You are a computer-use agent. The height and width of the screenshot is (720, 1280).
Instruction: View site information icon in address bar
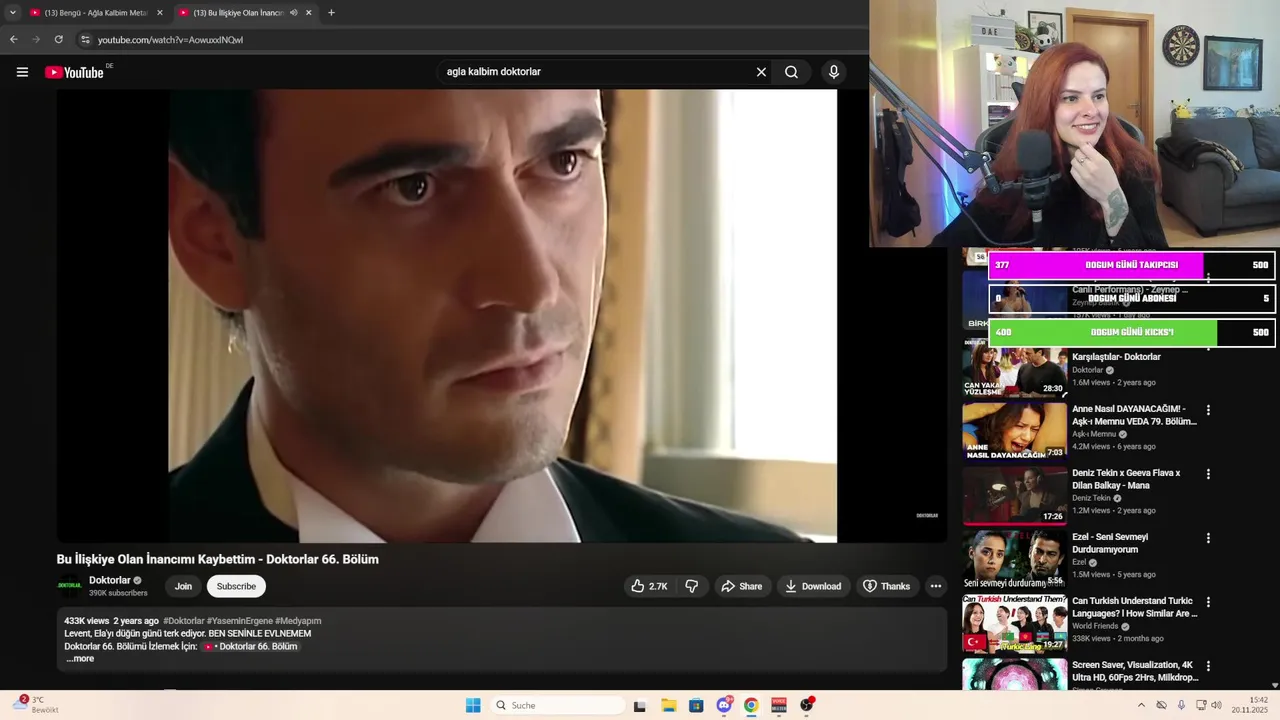pyautogui.click(x=85, y=40)
